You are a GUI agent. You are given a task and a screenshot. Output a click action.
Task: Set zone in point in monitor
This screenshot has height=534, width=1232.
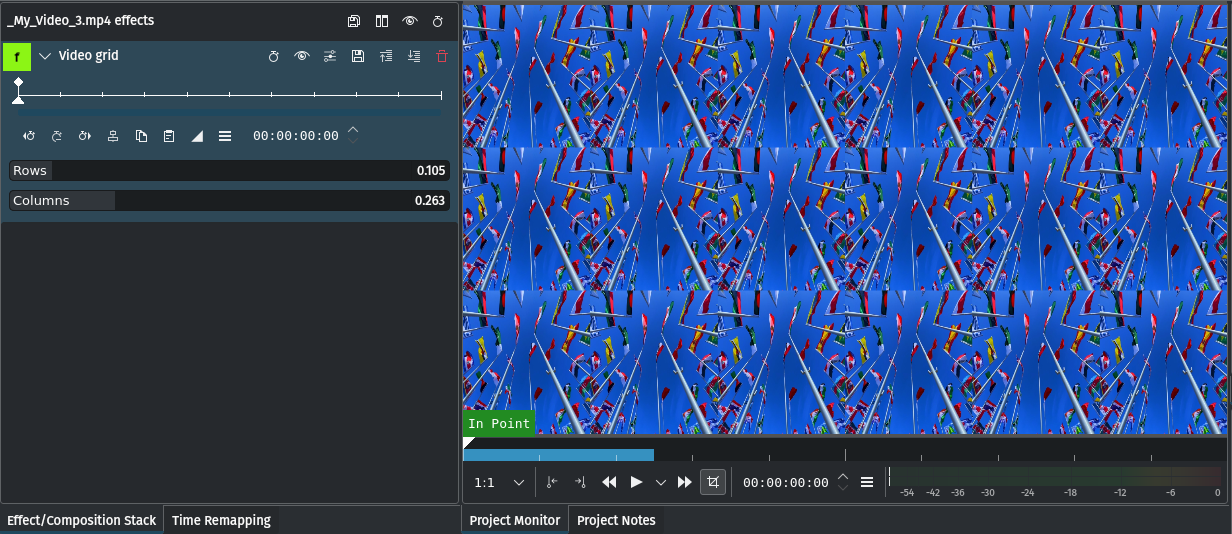[x=552, y=482]
